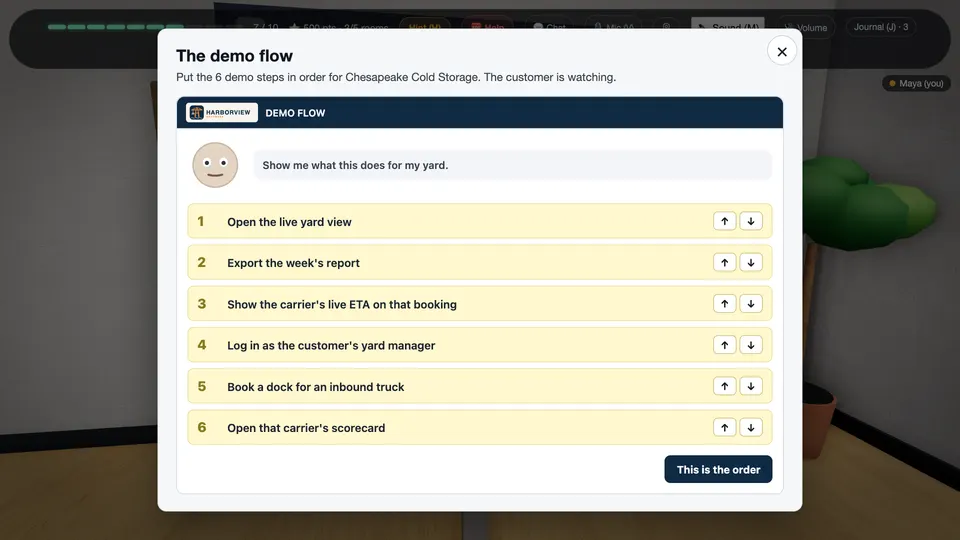Move 'Open the live yard view' up
960x540 pixels.
[724, 221]
